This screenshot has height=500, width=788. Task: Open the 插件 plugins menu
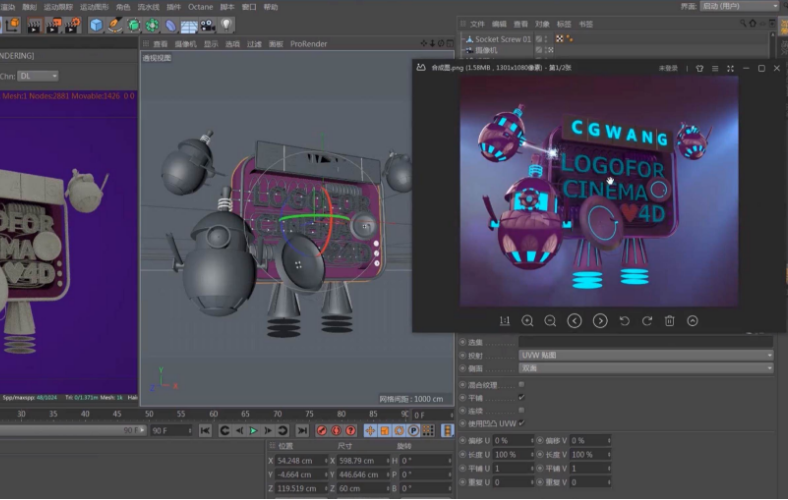coord(173,7)
